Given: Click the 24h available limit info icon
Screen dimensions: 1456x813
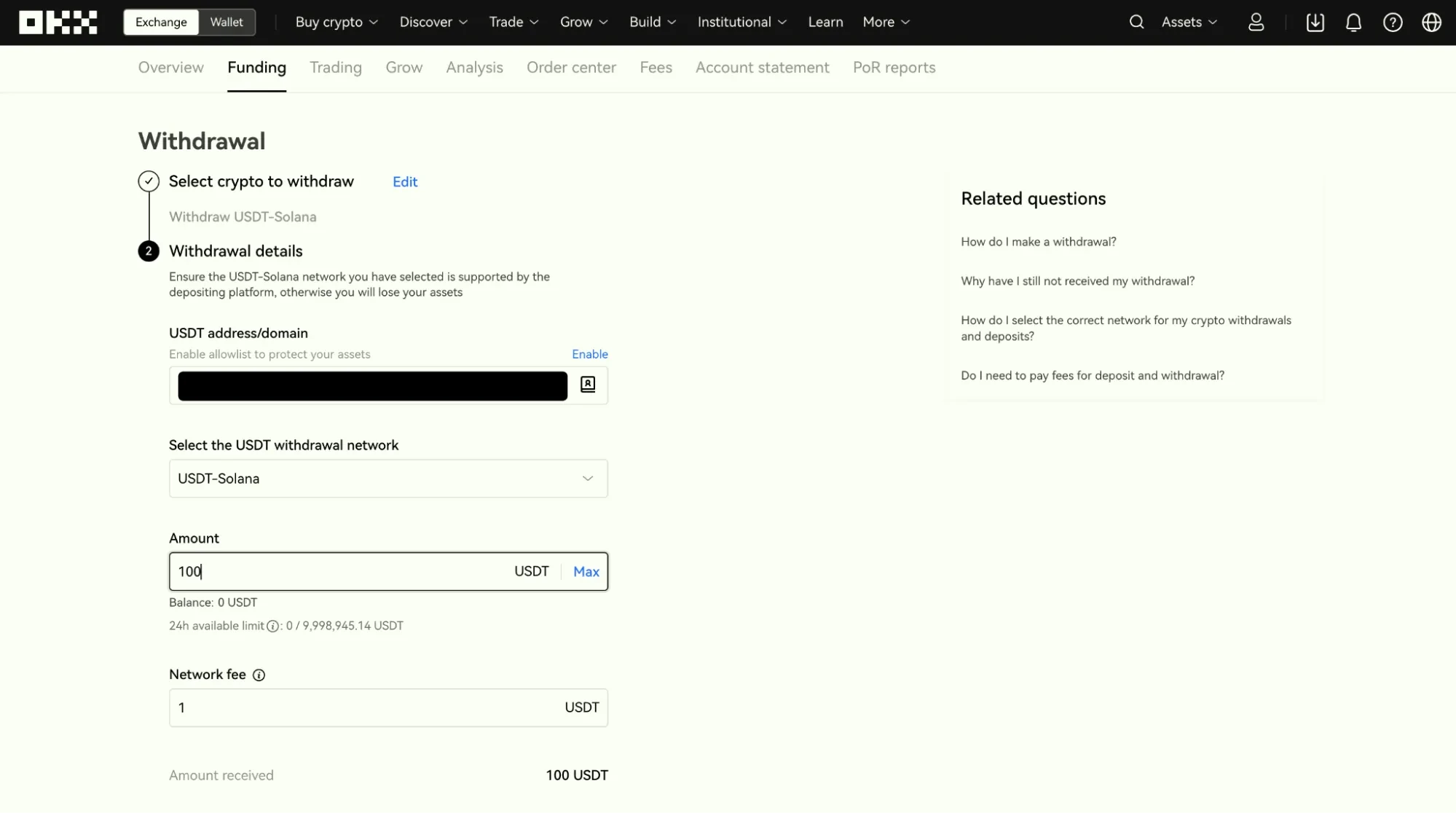Looking at the screenshot, I should (272, 627).
